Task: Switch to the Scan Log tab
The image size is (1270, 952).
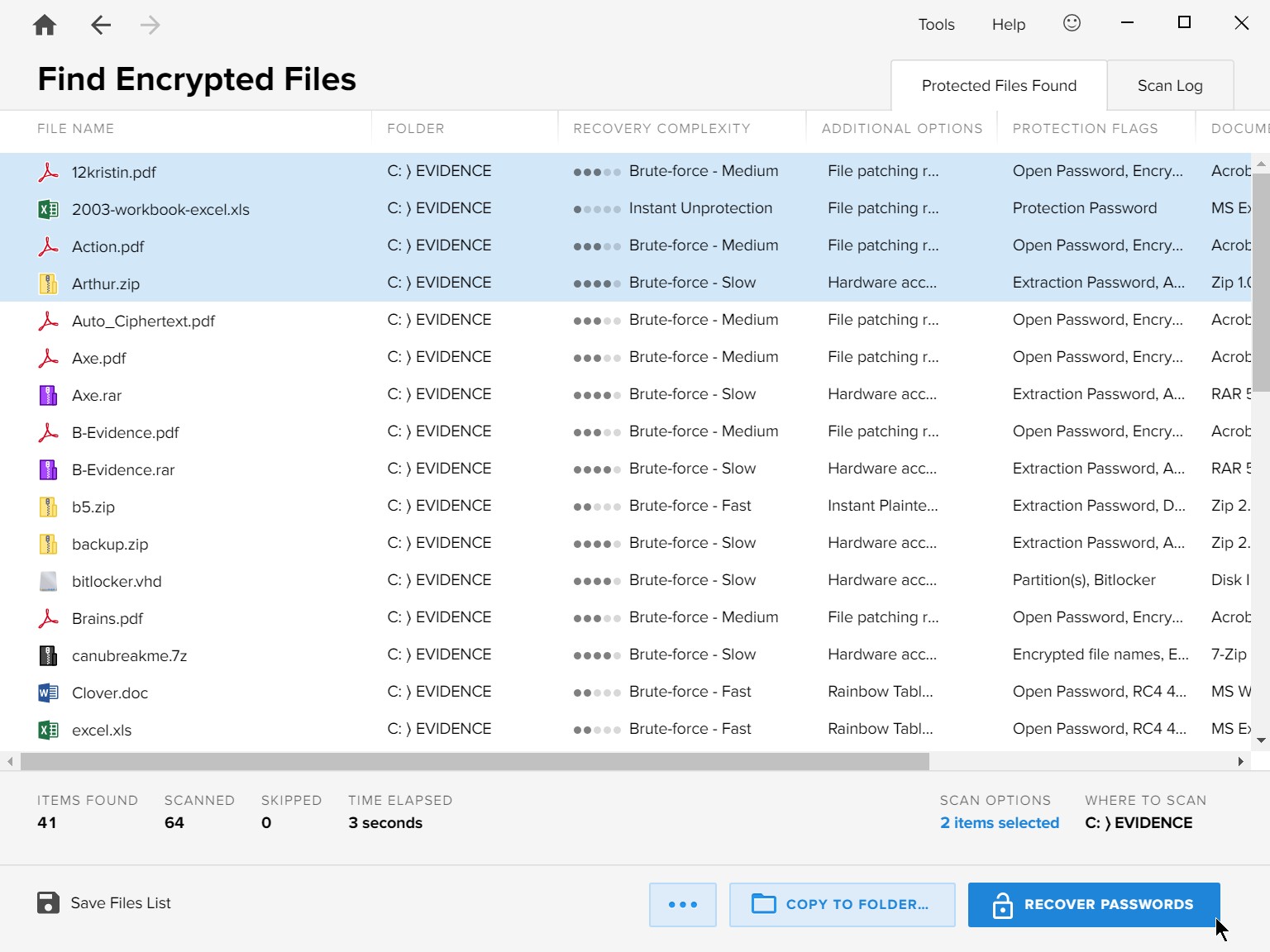Action: pyautogui.click(x=1169, y=85)
